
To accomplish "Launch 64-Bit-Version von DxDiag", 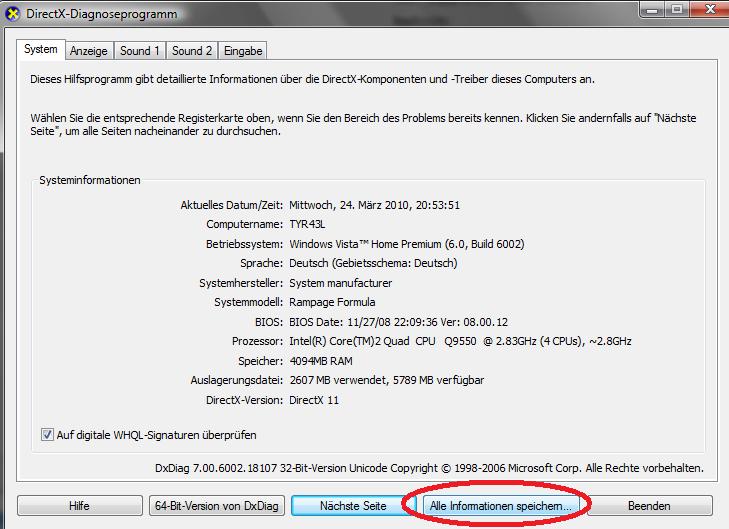I will pos(217,505).
